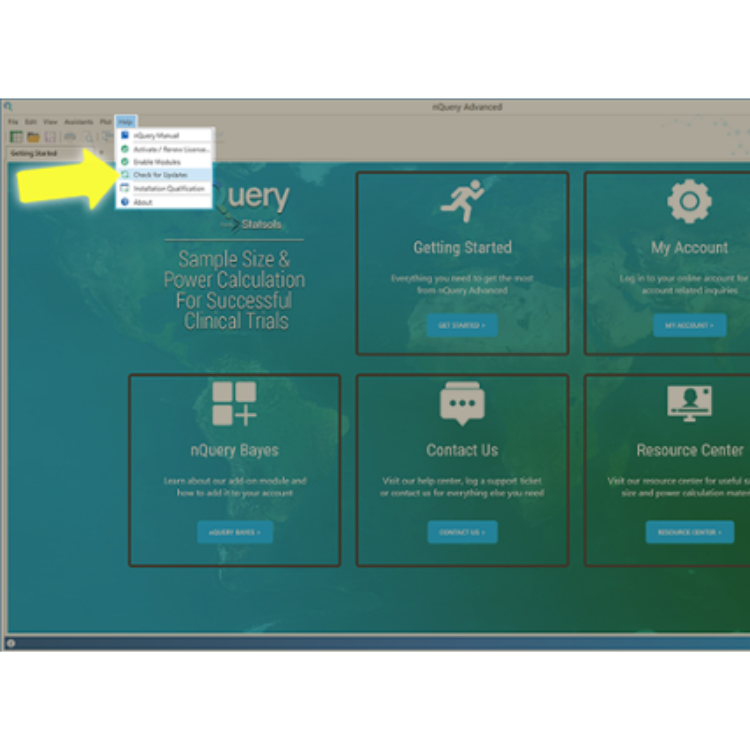Choose Enable Modules in Help menu
The image size is (750, 750).
[x=157, y=162]
